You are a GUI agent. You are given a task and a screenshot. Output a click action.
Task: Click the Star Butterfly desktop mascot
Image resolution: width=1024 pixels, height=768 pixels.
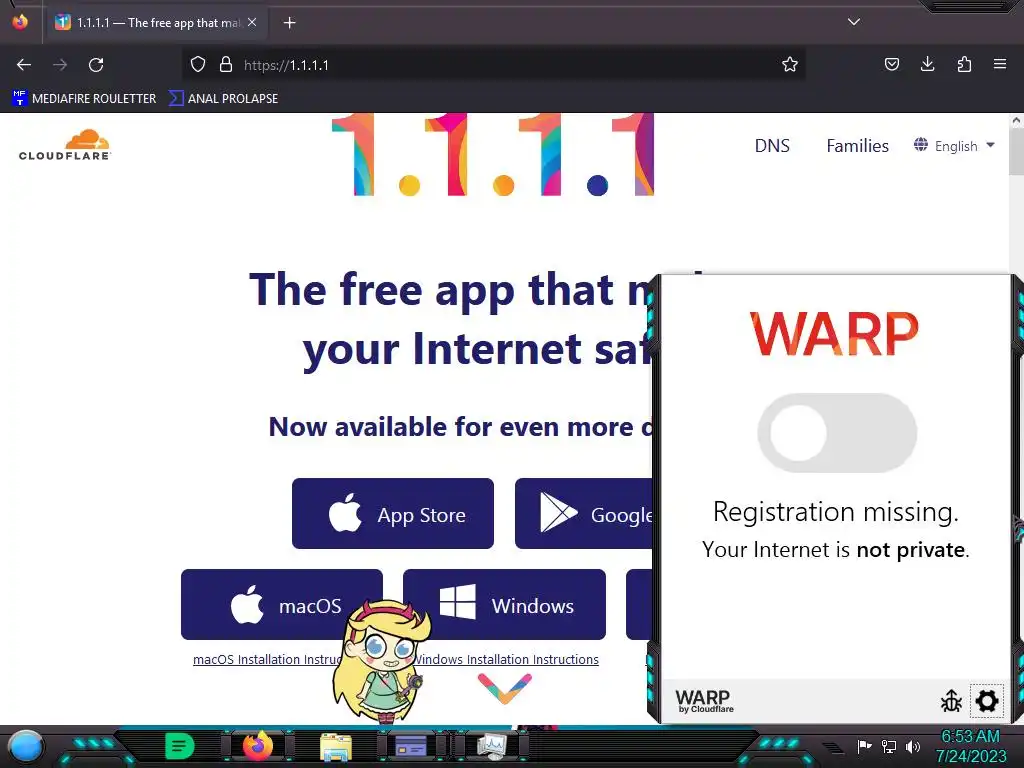(382, 660)
